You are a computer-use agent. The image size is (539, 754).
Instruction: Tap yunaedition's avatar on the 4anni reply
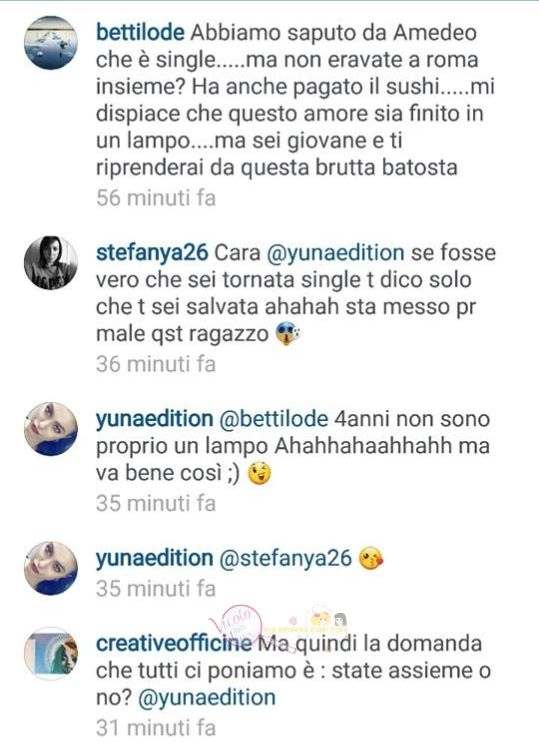click(x=51, y=428)
